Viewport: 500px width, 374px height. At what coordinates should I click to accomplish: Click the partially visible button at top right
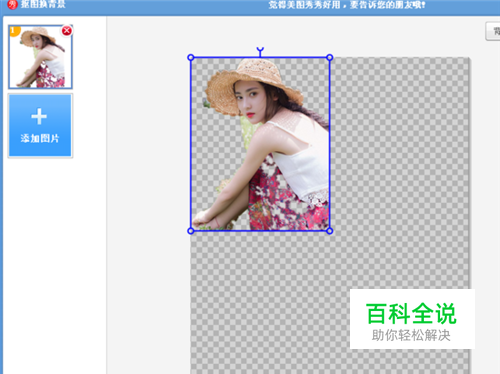click(x=493, y=32)
